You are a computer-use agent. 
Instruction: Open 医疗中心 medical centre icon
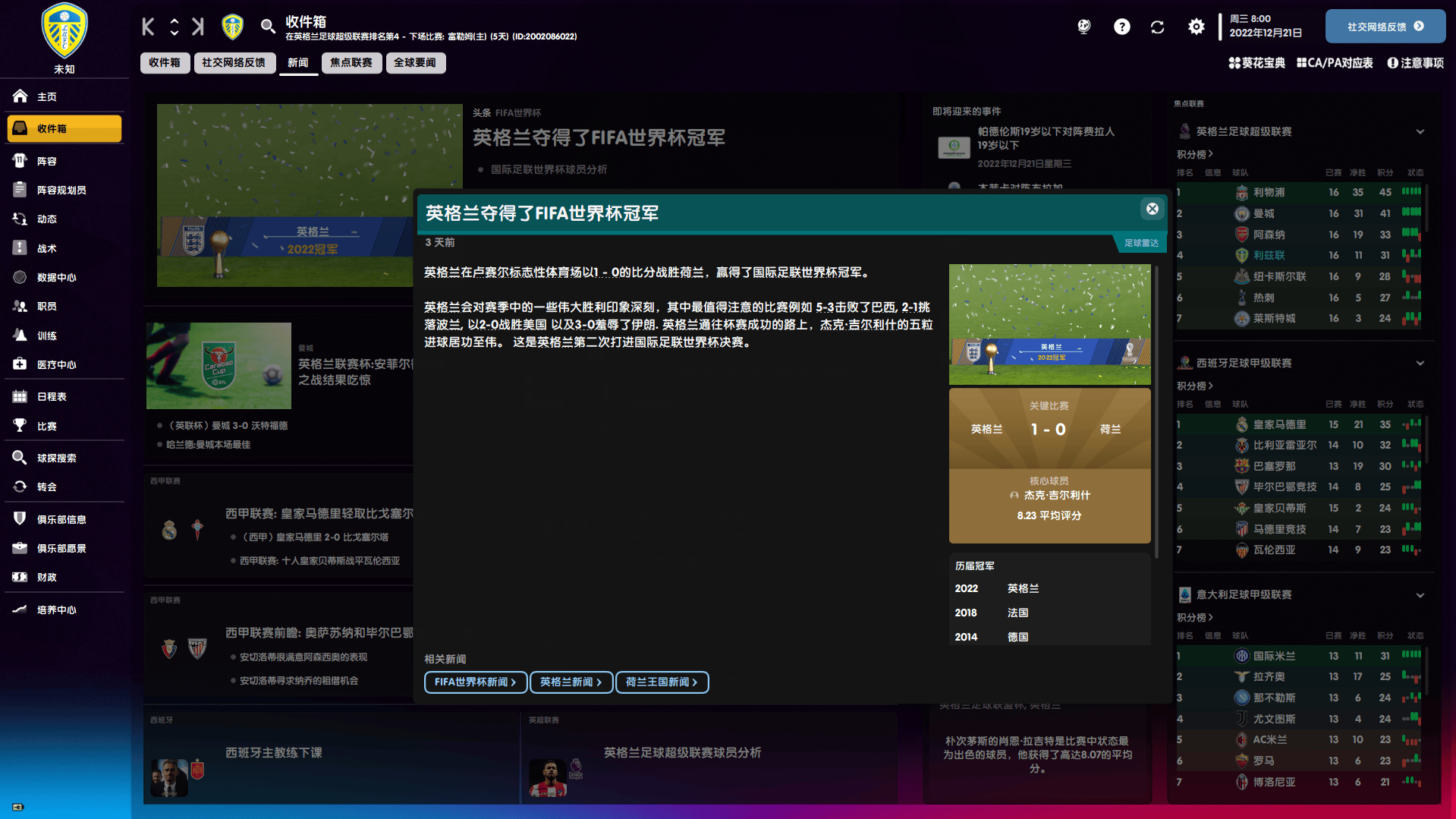[x=20, y=364]
